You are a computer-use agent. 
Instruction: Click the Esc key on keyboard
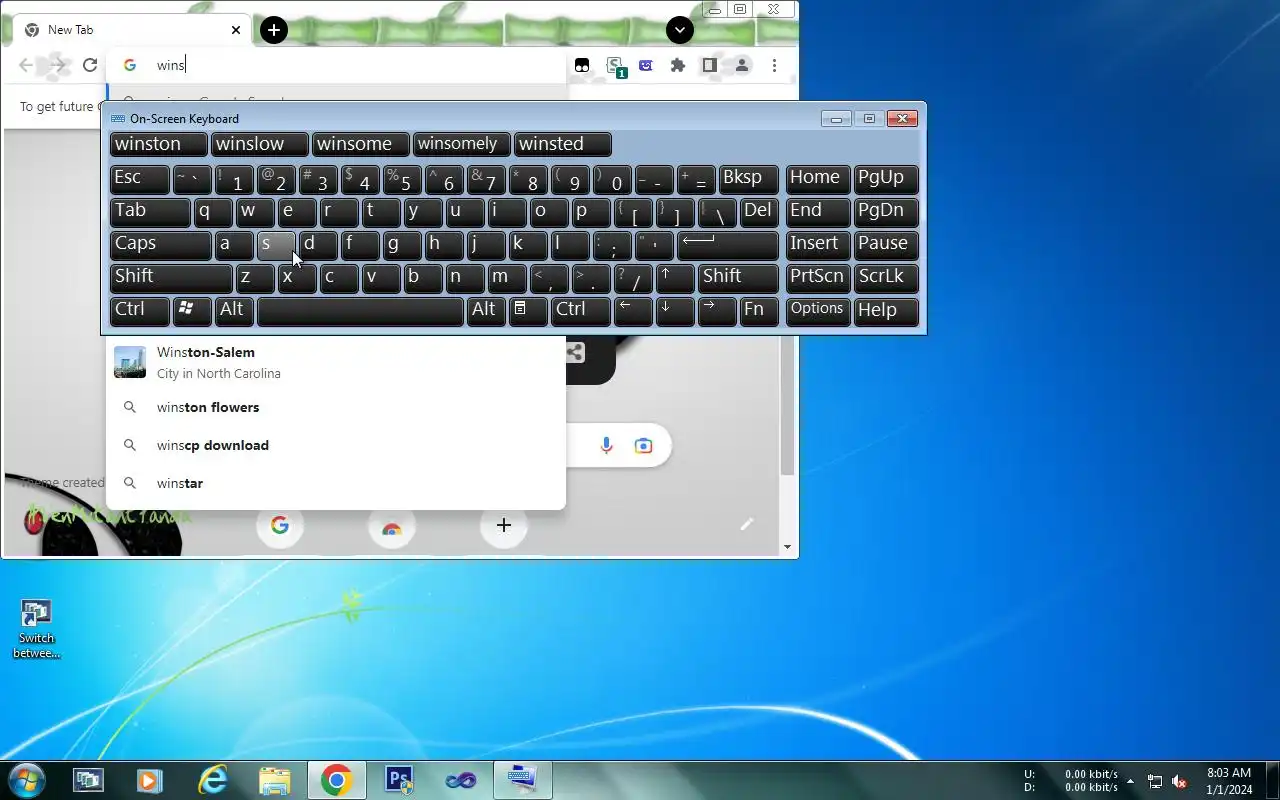coord(140,180)
